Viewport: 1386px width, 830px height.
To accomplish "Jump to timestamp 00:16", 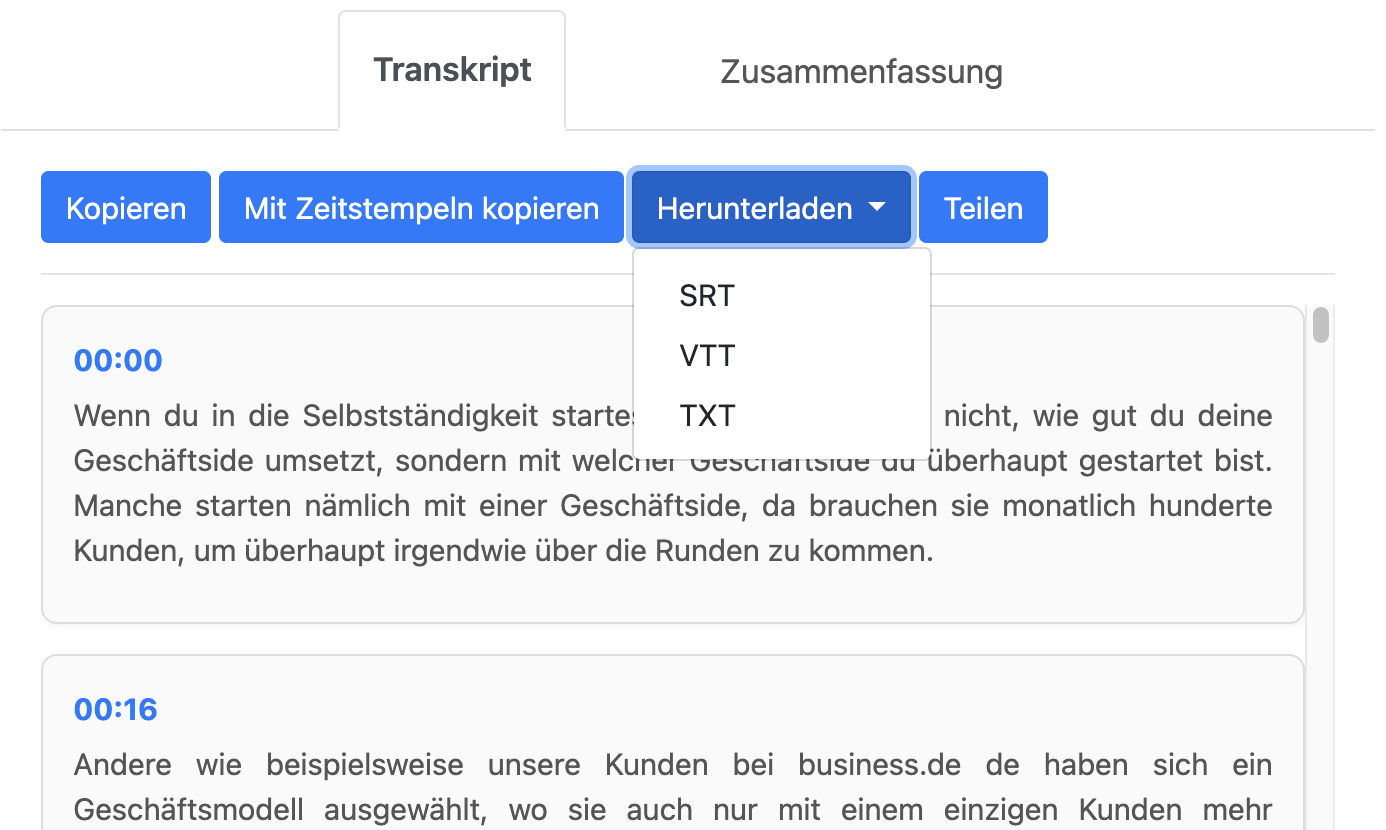I will coord(116,710).
